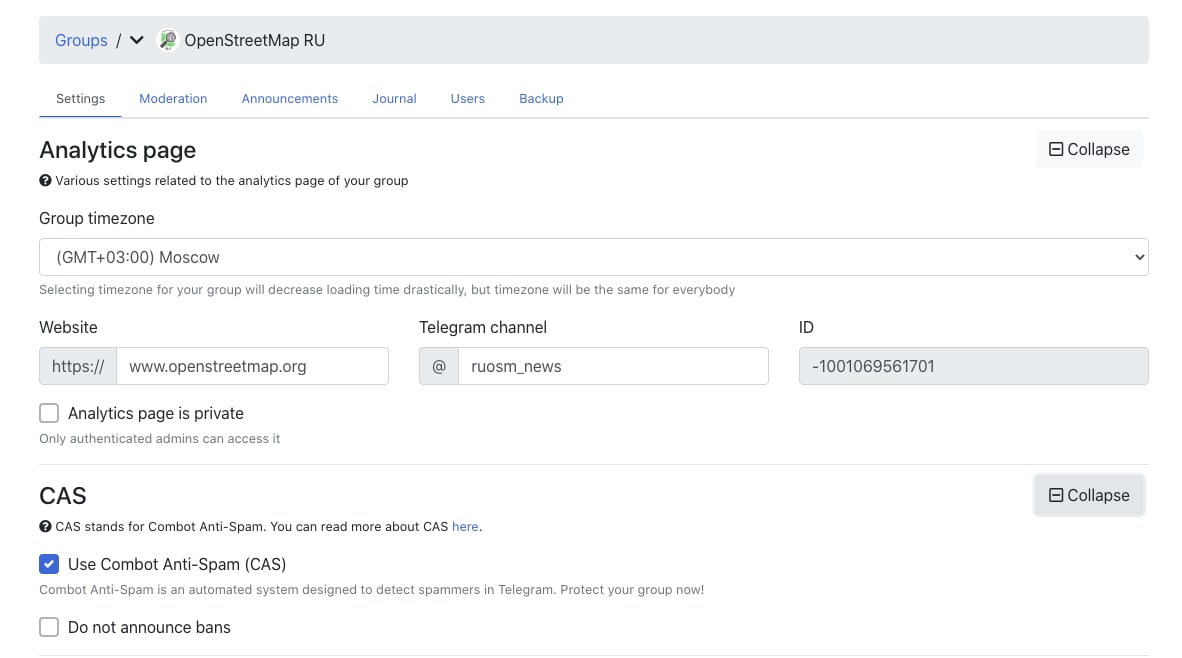Go to the Users tab
The image size is (1182, 658).
(x=467, y=99)
